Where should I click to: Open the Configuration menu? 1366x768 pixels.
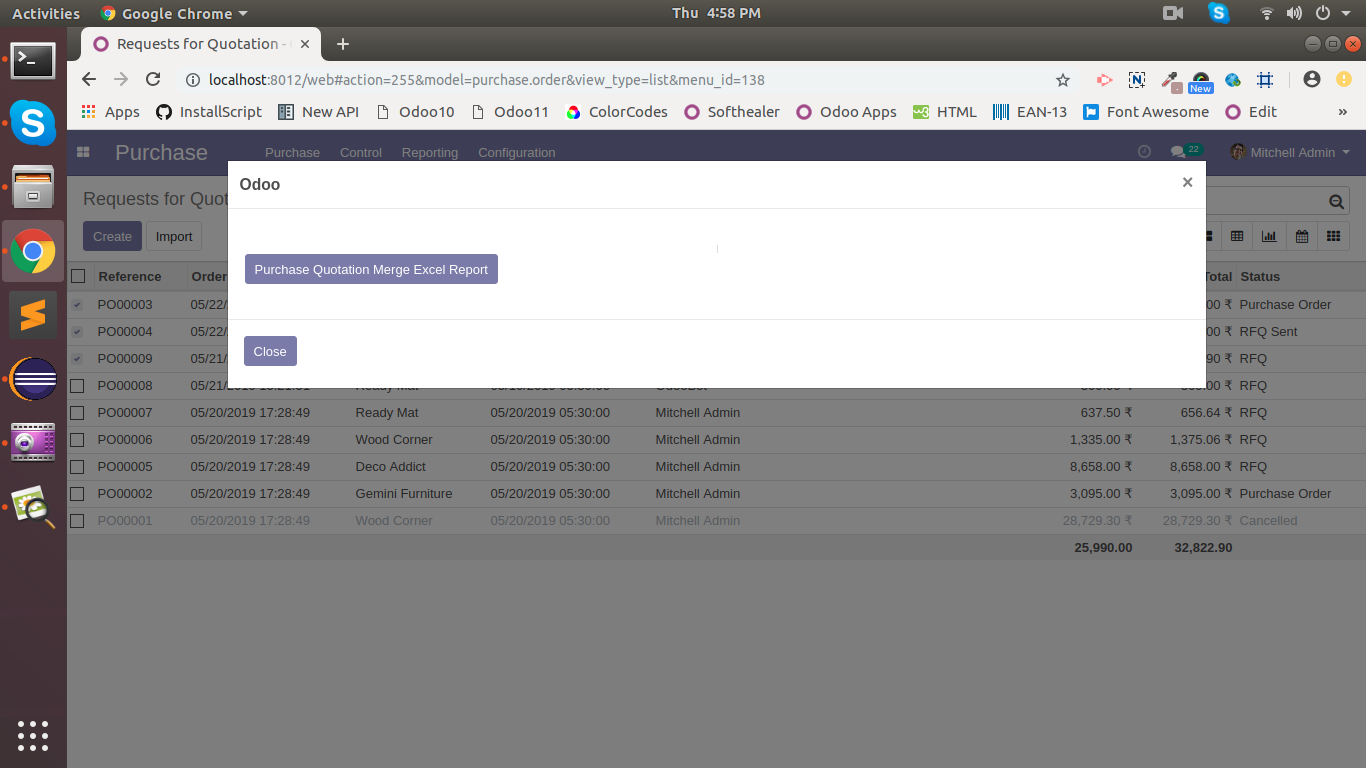click(517, 153)
